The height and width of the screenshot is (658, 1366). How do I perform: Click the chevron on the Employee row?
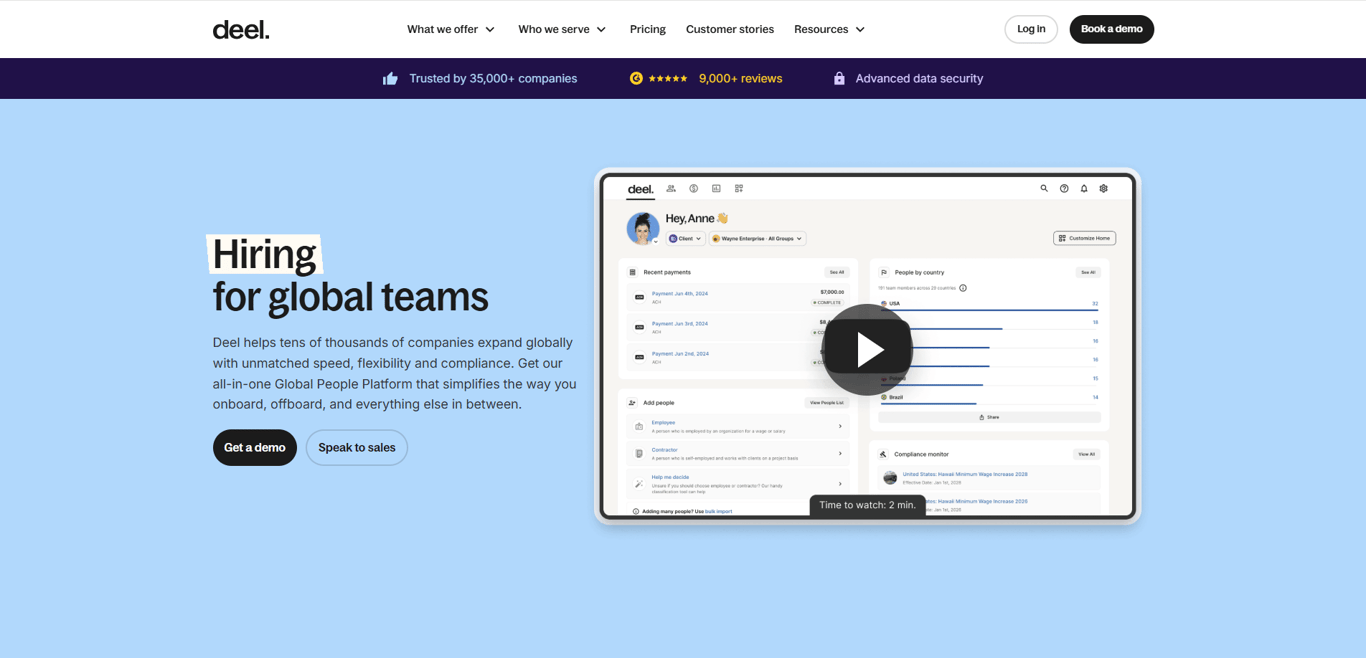840,426
